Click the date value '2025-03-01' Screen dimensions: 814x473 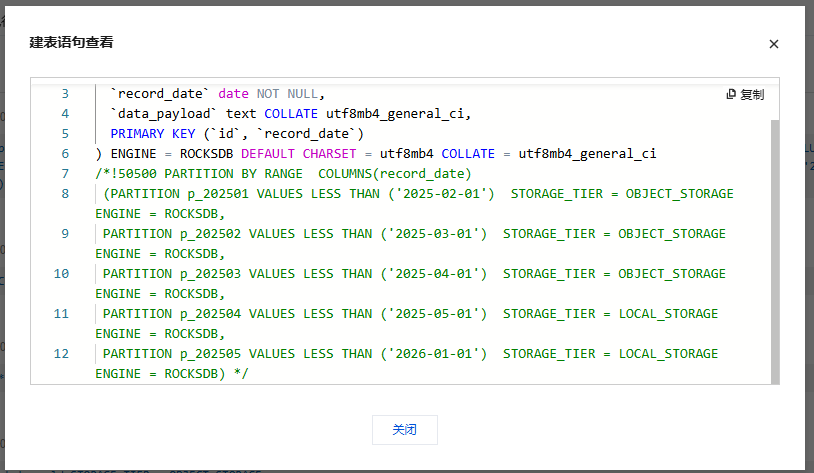[433, 234]
